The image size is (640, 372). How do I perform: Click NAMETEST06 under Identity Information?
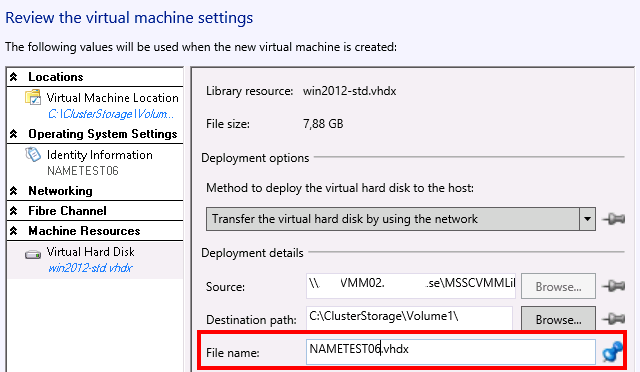(x=83, y=171)
